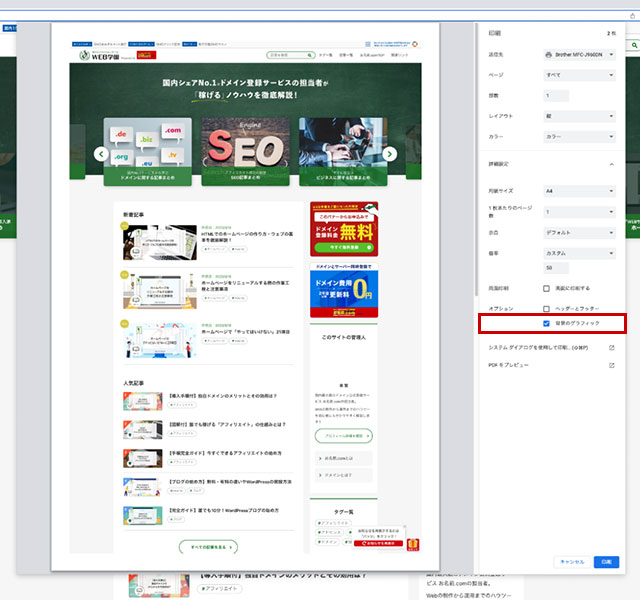This screenshot has width=640, height=600.
Task: Click the このサイトの管理人 heading in preview
Action: point(344,338)
